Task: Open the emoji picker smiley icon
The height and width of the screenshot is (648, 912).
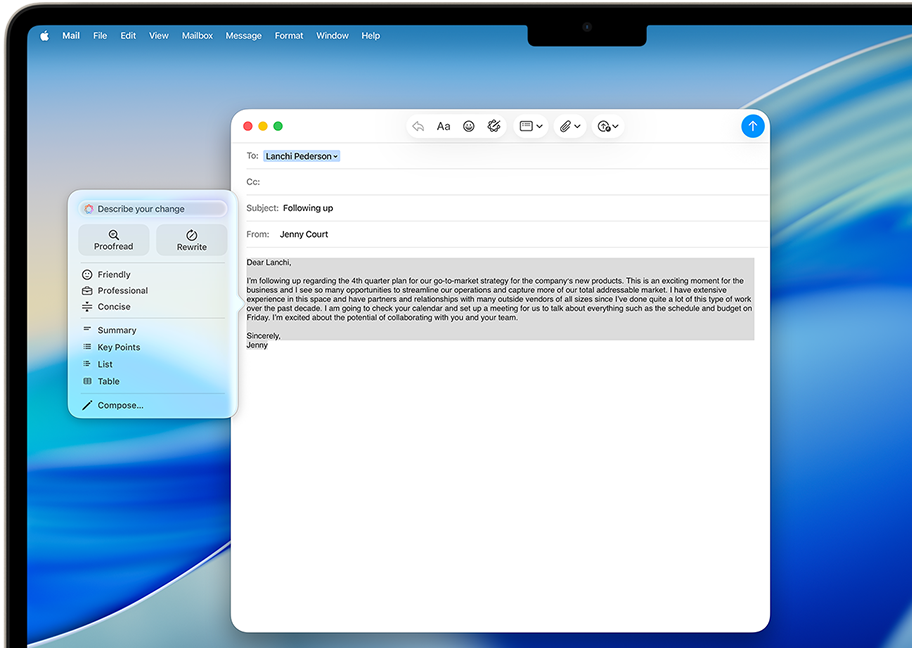Action: click(x=468, y=126)
